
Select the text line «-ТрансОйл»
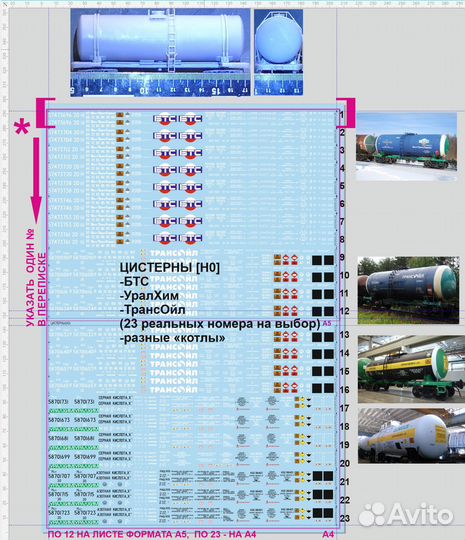pyautogui.click(x=153, y=310)
